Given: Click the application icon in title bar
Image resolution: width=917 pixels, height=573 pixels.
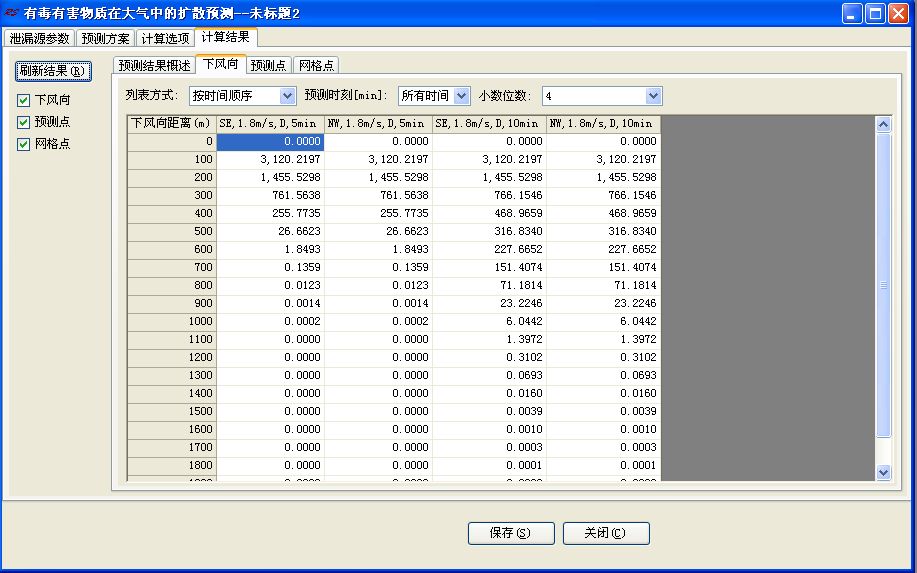Looking at the screenshot, I should pos(12,13).
